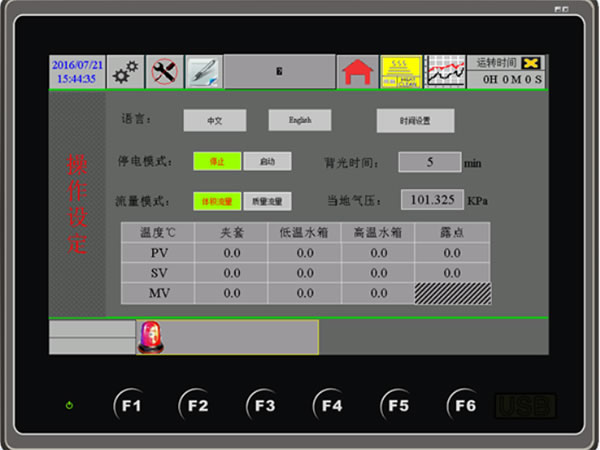Select 停止 for power failure mode
This screenshot has width=600, height=450.
click(217, 161)
